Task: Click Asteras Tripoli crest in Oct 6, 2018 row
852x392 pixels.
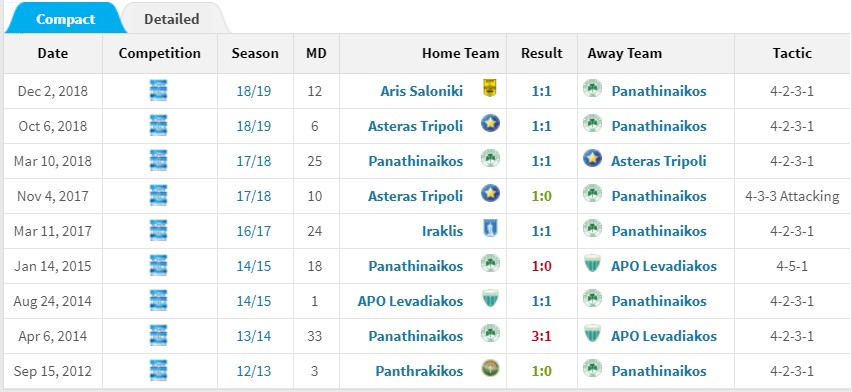Action: [x=490, y=123]
